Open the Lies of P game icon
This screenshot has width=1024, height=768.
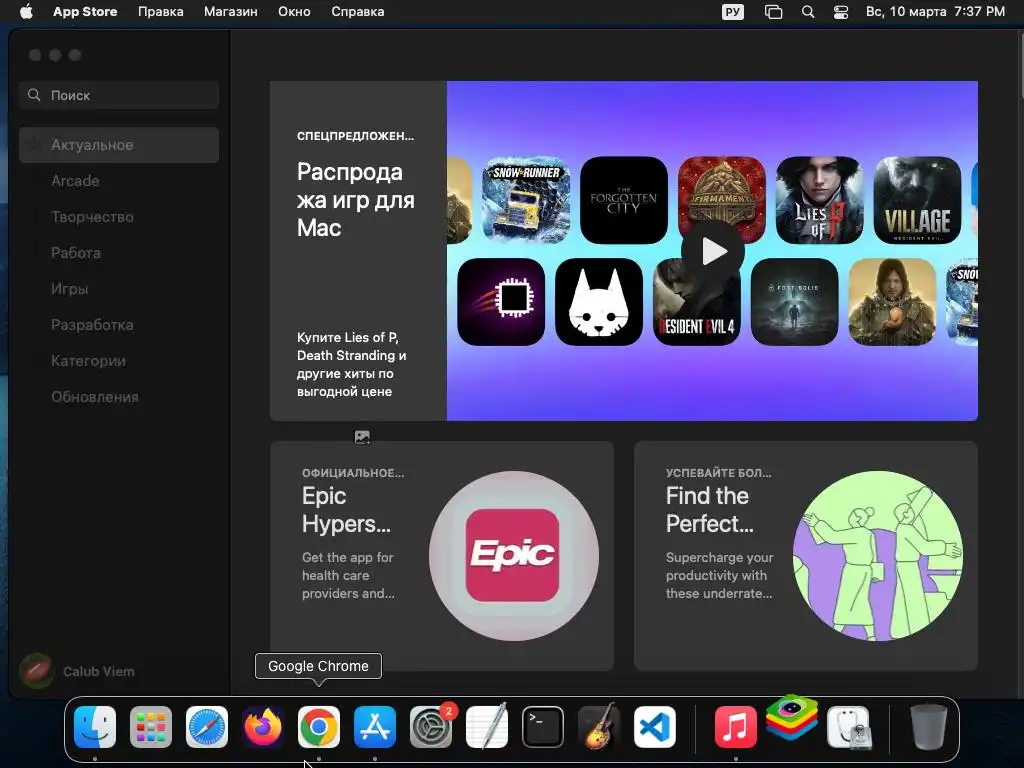point(820,200)
